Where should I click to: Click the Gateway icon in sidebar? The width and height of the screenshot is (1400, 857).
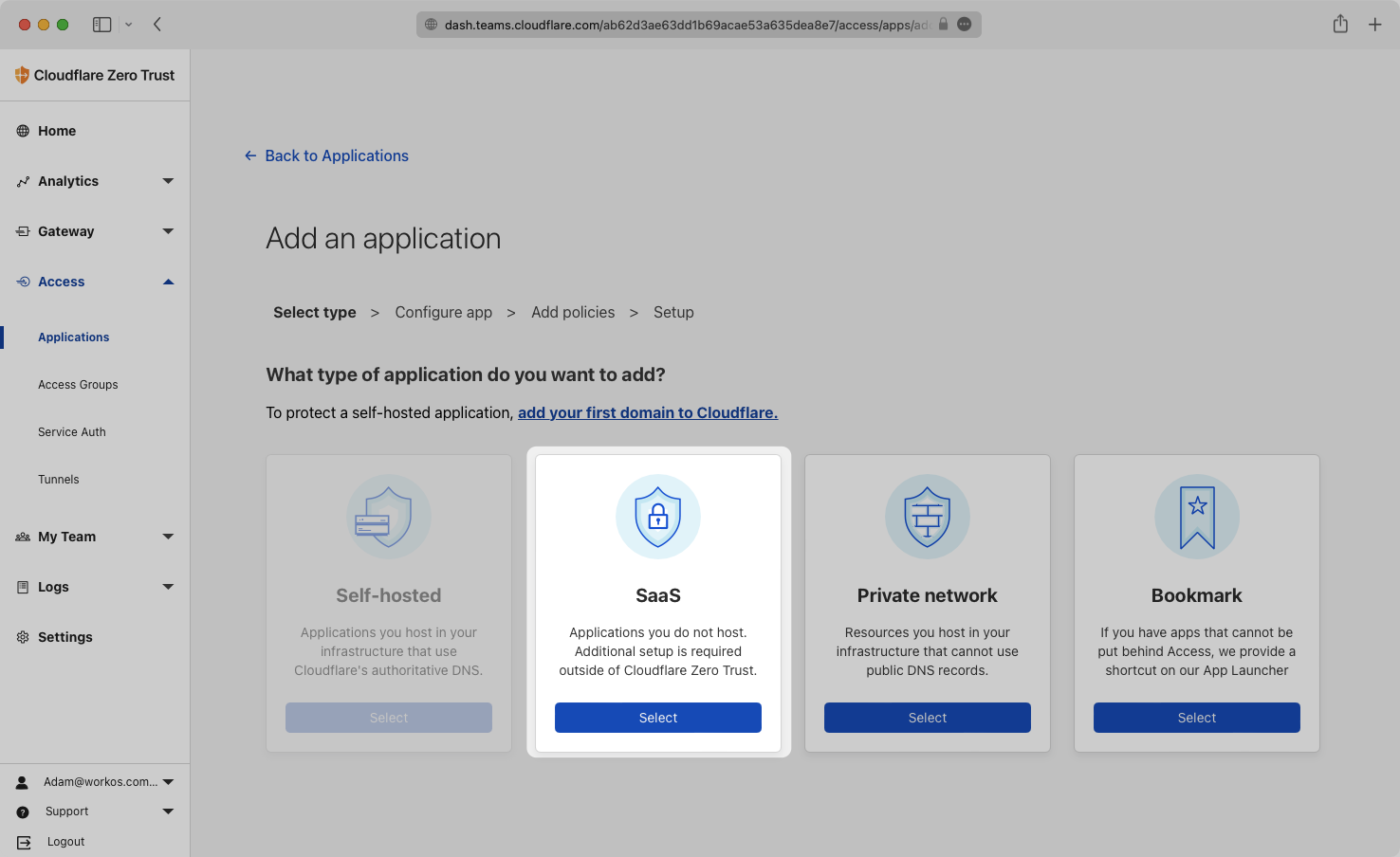23,231
